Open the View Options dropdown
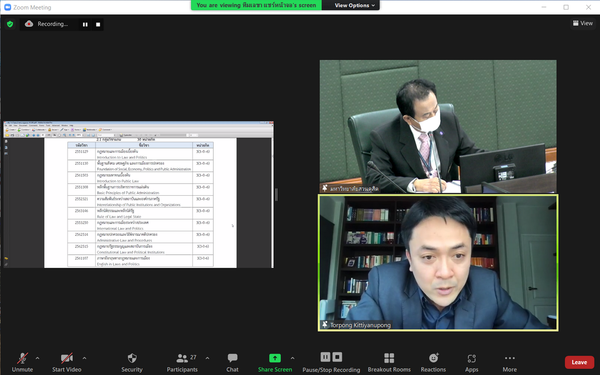Image resolution: width=600 pixels, height=375 pixels. (x=355, y=5)
